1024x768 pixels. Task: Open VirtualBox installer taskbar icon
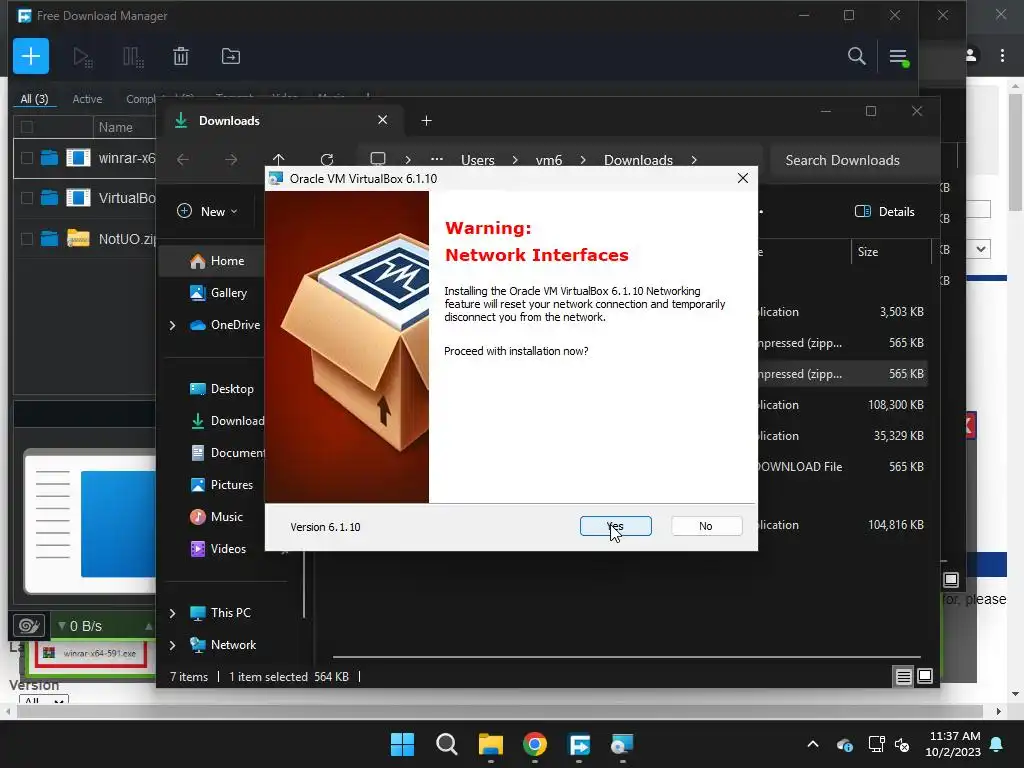tap(622, 744)
